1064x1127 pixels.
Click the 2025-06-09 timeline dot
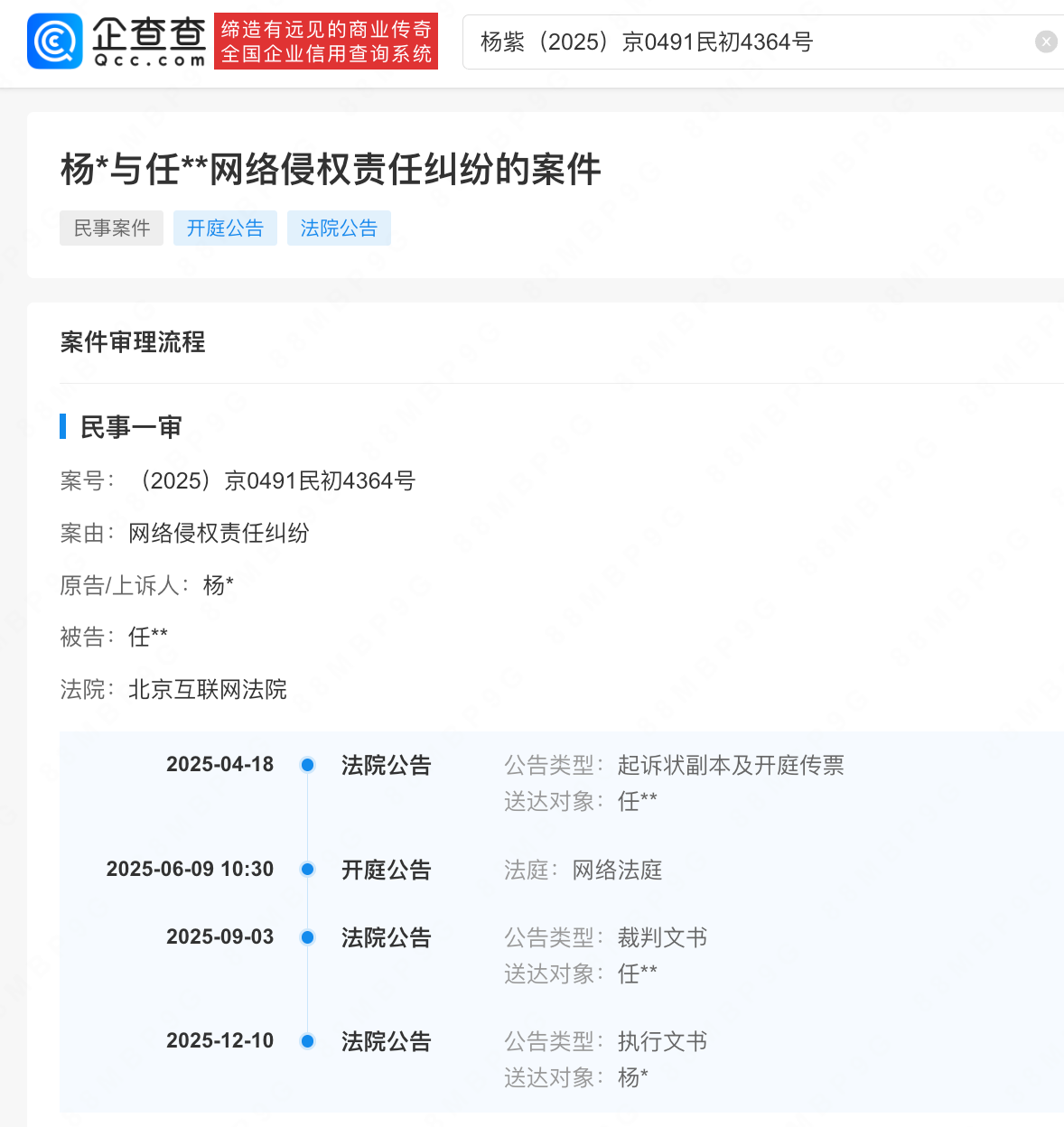click(x=307, y=870)
